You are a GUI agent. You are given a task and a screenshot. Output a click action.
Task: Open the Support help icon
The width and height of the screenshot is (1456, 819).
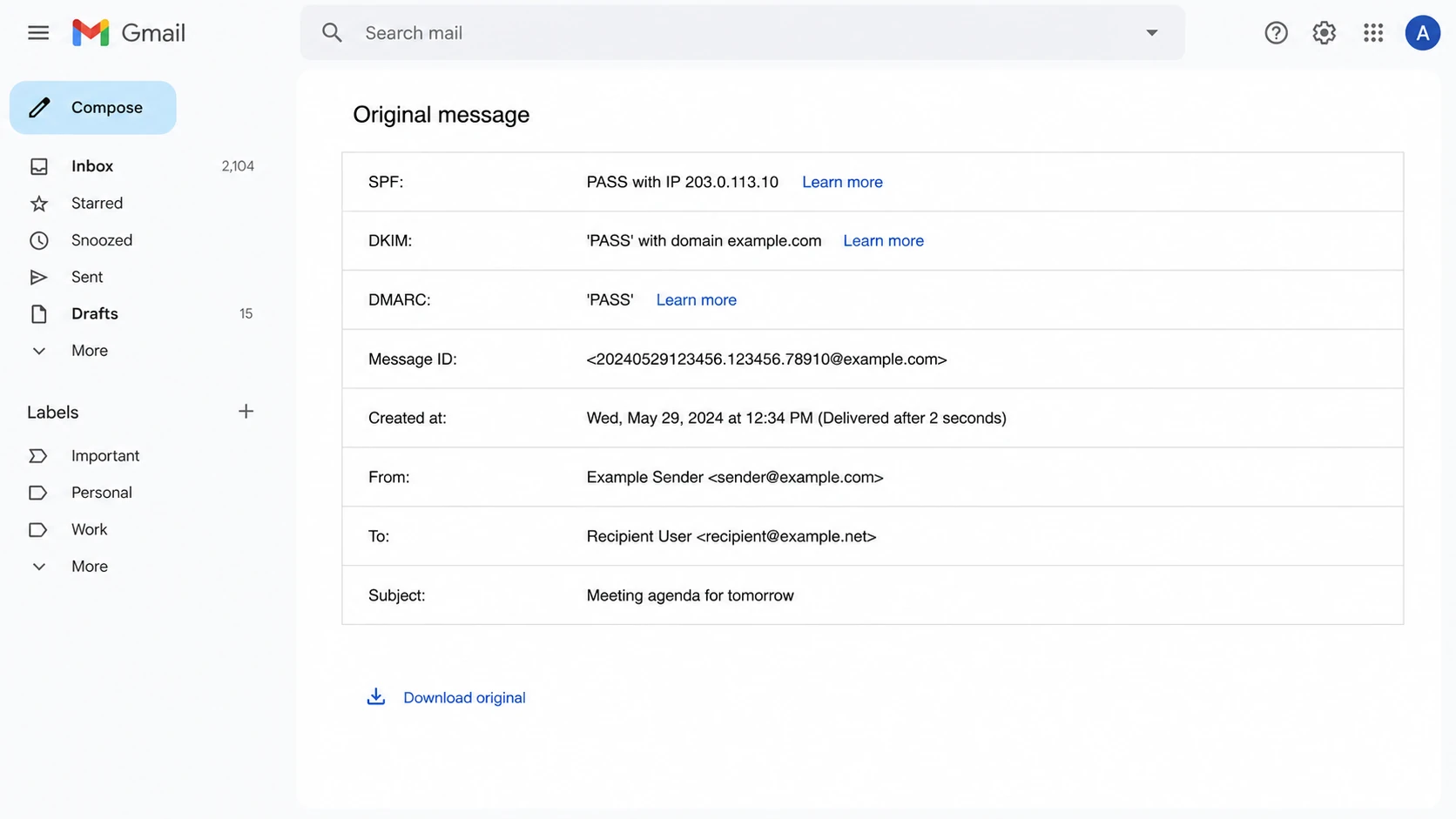pos(1276,33)
